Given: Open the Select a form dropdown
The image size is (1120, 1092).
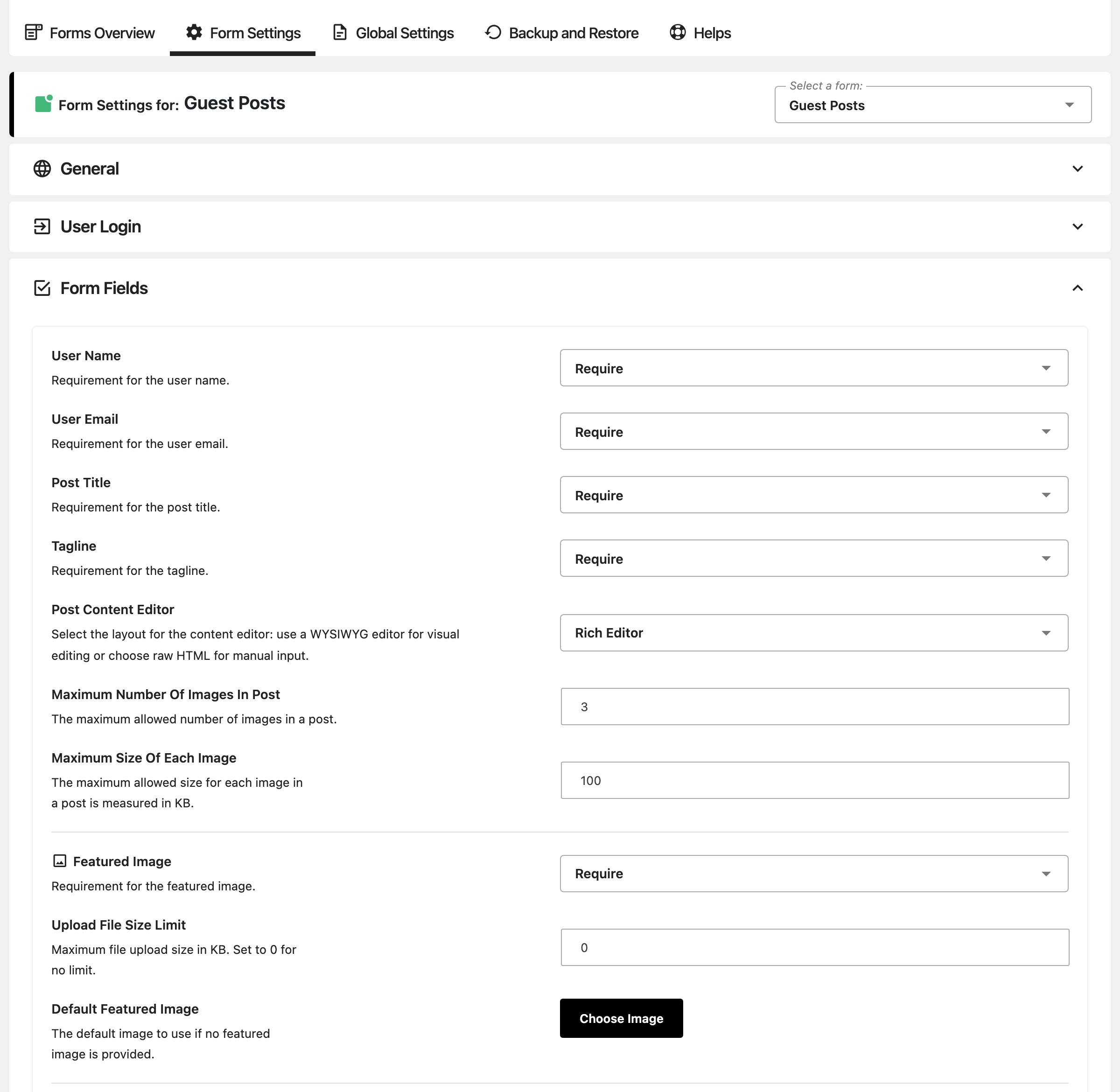Looking at the screenshot, I should click(932, 105).
